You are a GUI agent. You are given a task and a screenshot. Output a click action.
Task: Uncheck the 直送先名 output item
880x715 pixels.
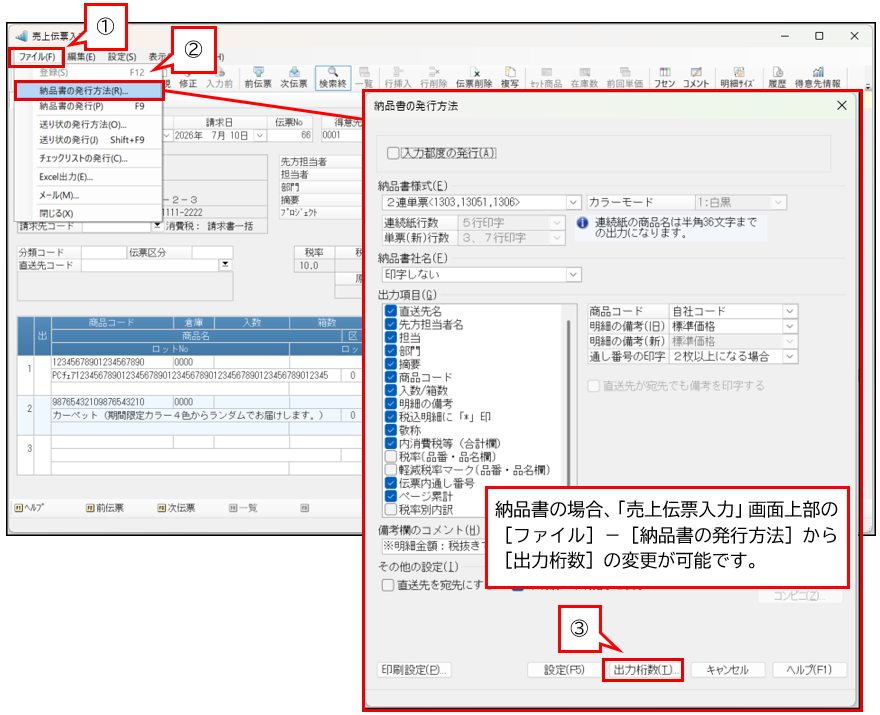tap(391, 311)
